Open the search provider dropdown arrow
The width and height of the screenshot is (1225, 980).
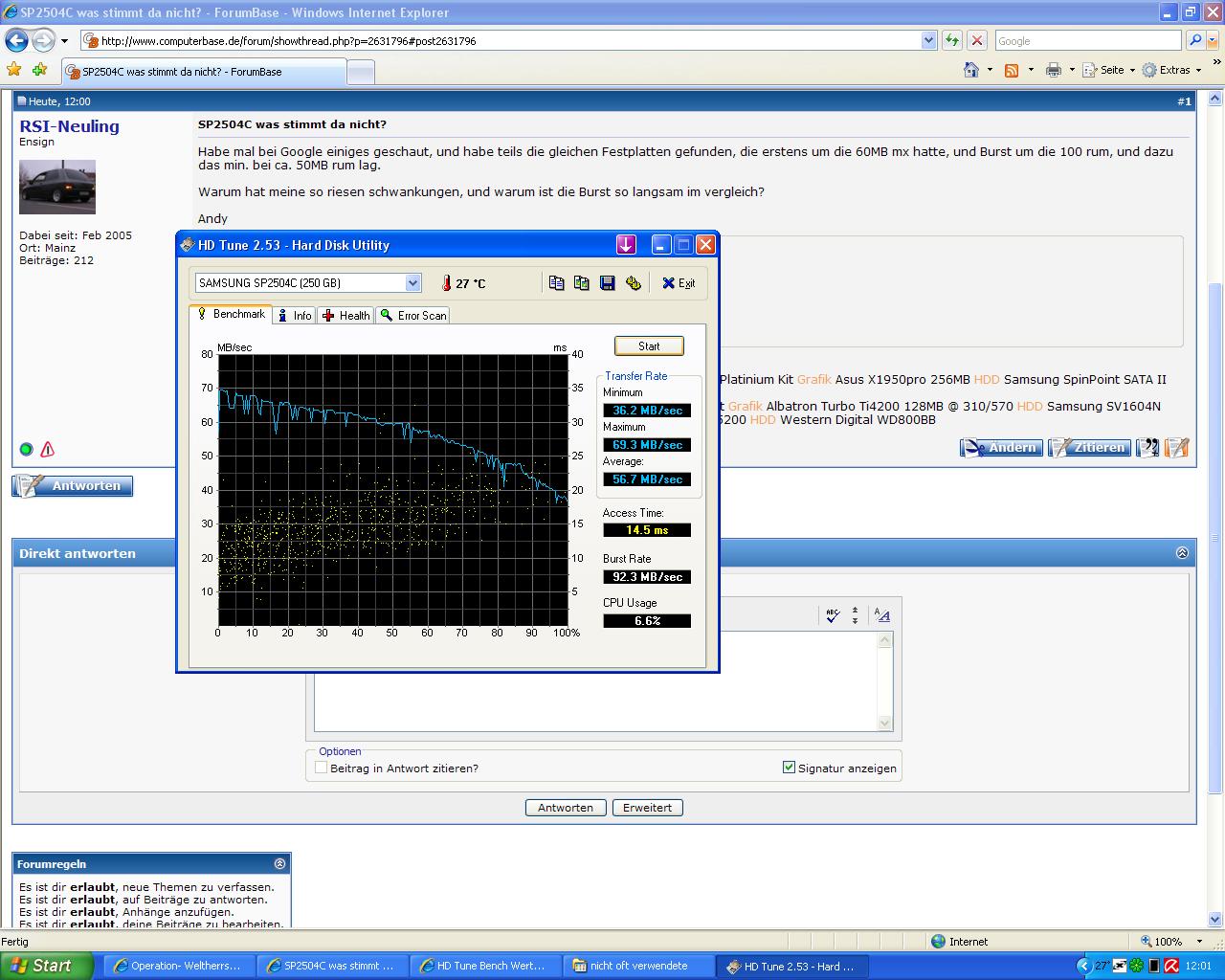(x=1213, y=41)
